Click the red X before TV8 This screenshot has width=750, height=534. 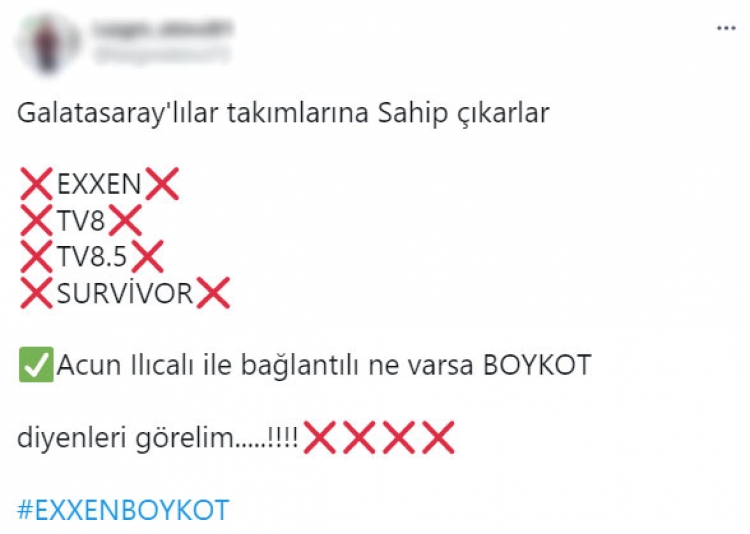click(36, 220)
